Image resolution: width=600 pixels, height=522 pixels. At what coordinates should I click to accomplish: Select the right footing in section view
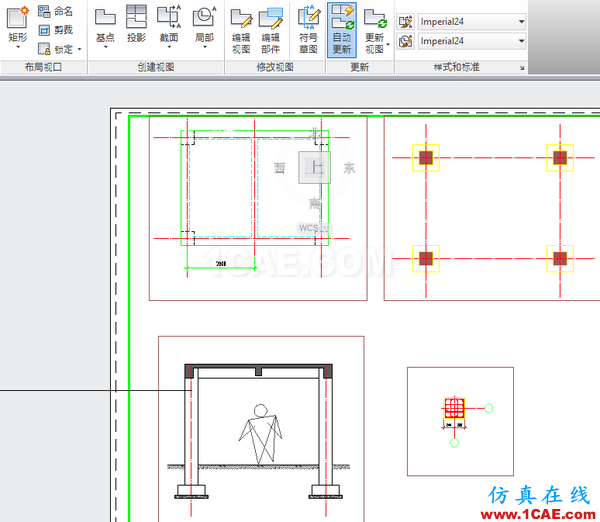(x=325, y=491)
